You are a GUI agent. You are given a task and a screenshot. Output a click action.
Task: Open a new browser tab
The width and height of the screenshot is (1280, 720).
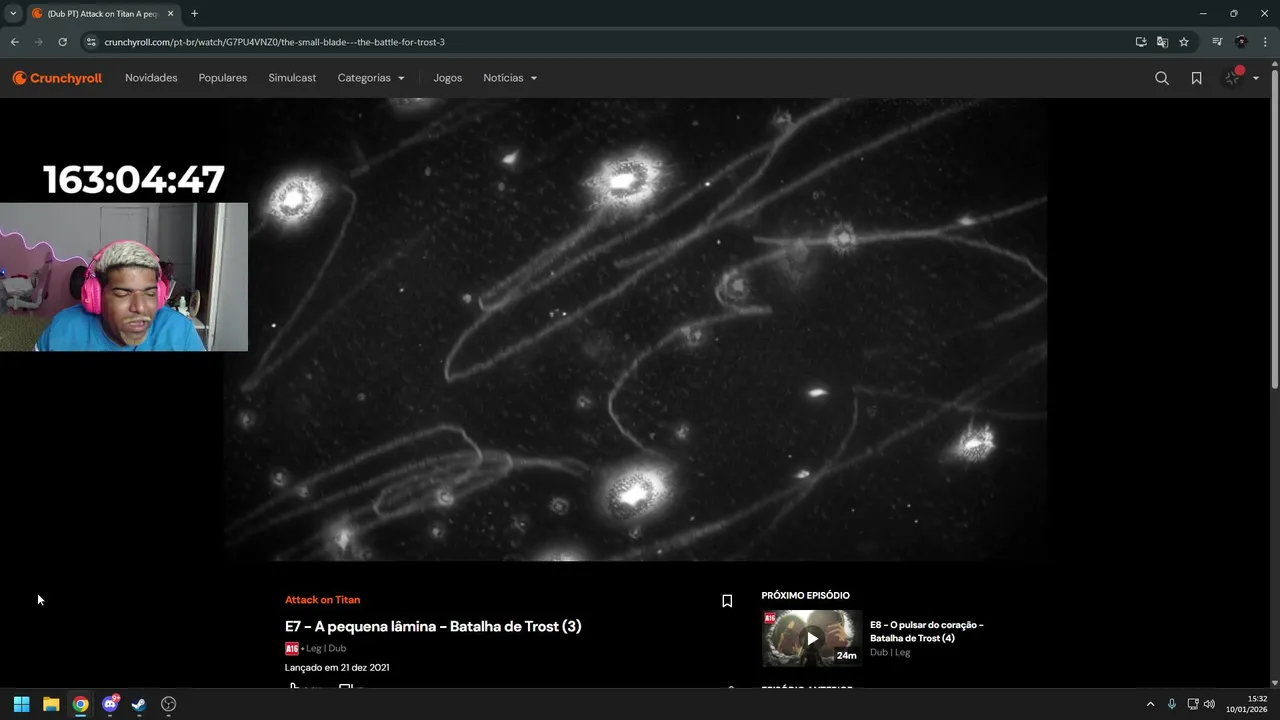pyautogui.click(x=194, y=14)
